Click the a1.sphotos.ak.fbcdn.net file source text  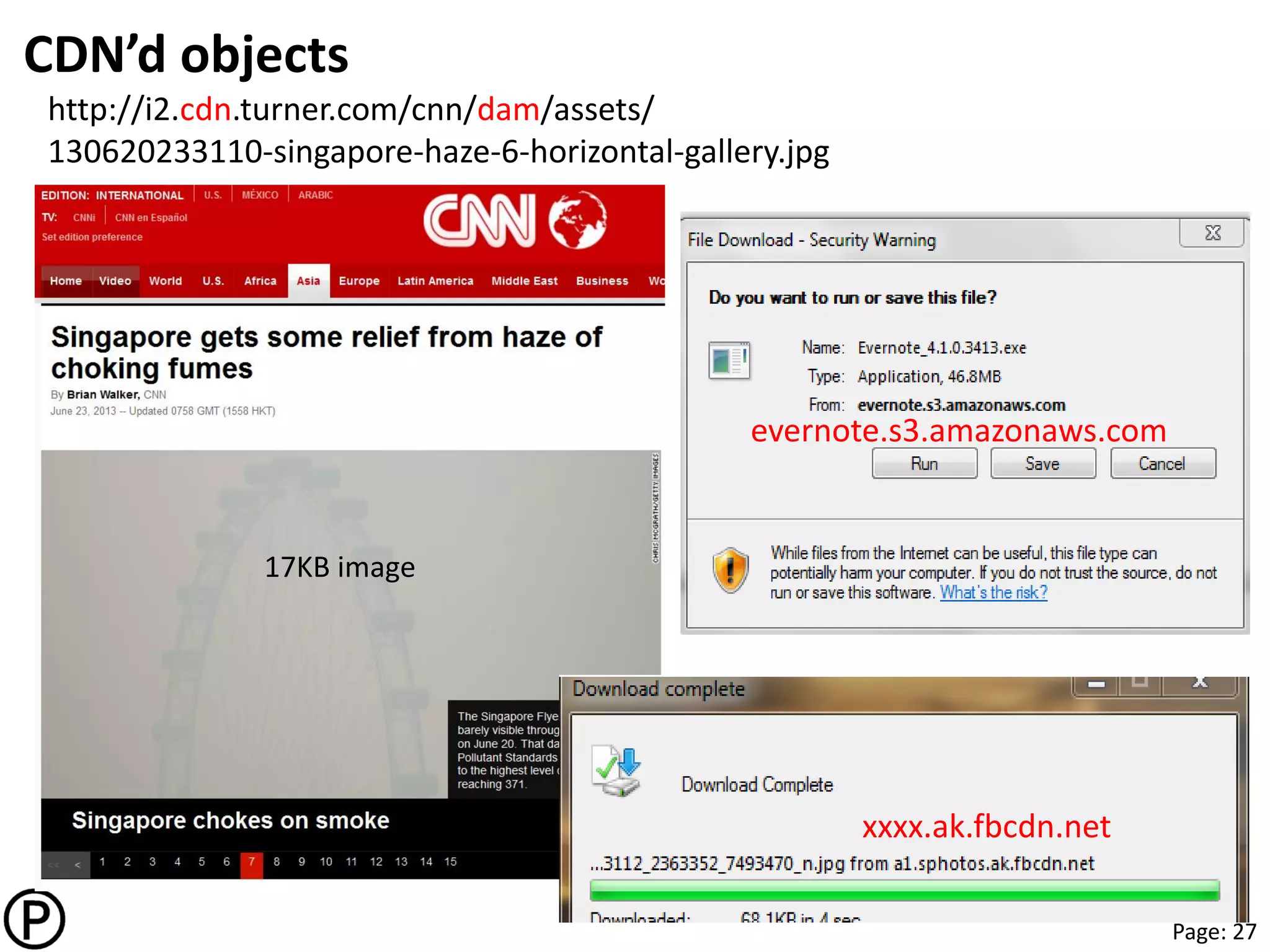[x=994, y=864]
